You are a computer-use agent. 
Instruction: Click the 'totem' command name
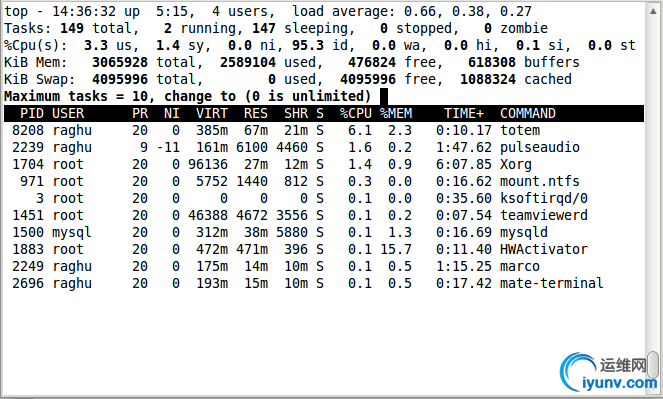(x=520, y=130)
